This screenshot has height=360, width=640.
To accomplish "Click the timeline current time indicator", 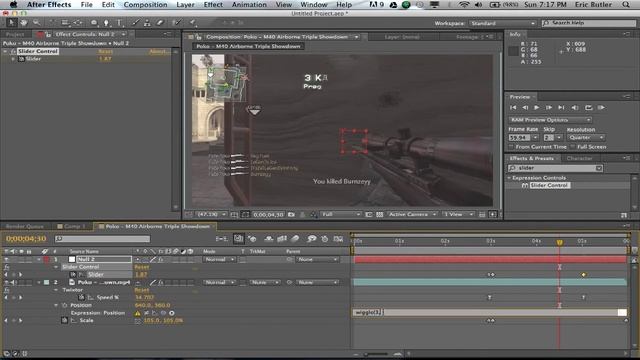I will (x=559, y=242).
